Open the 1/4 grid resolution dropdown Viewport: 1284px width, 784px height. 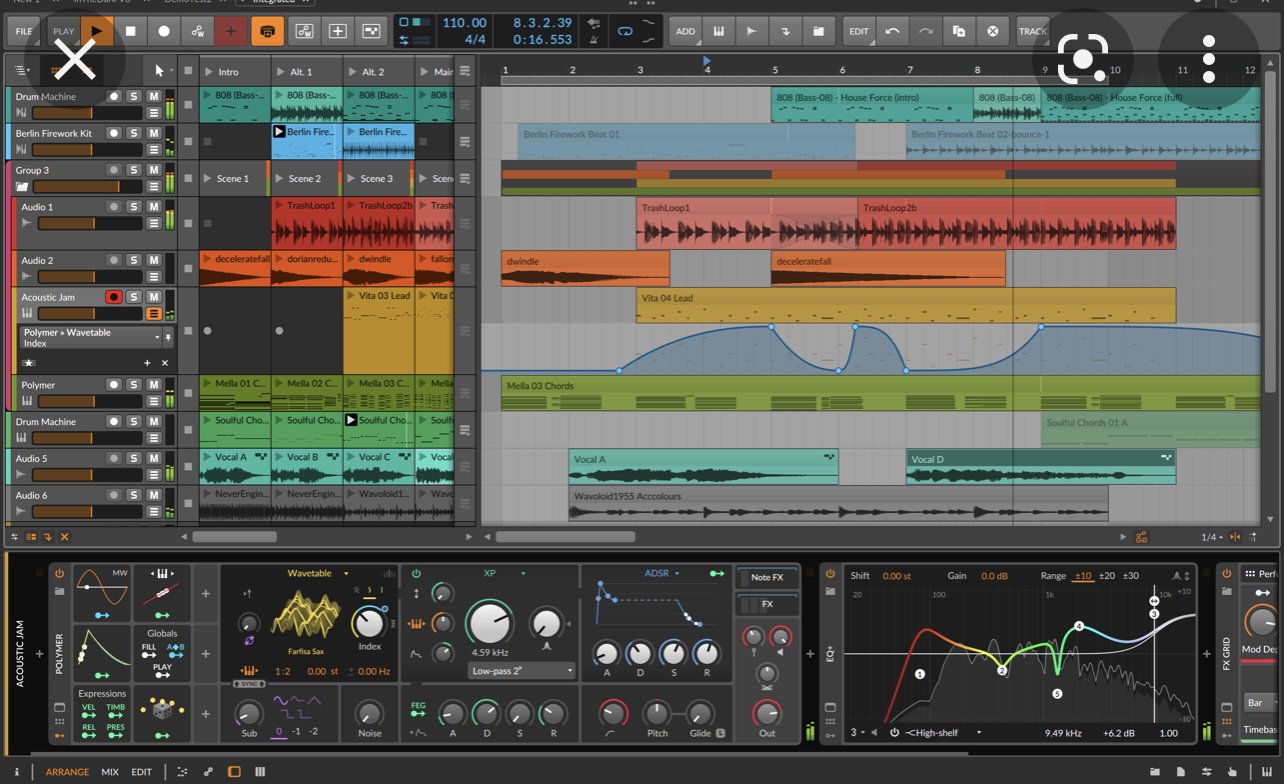[x=1212, y=537]
